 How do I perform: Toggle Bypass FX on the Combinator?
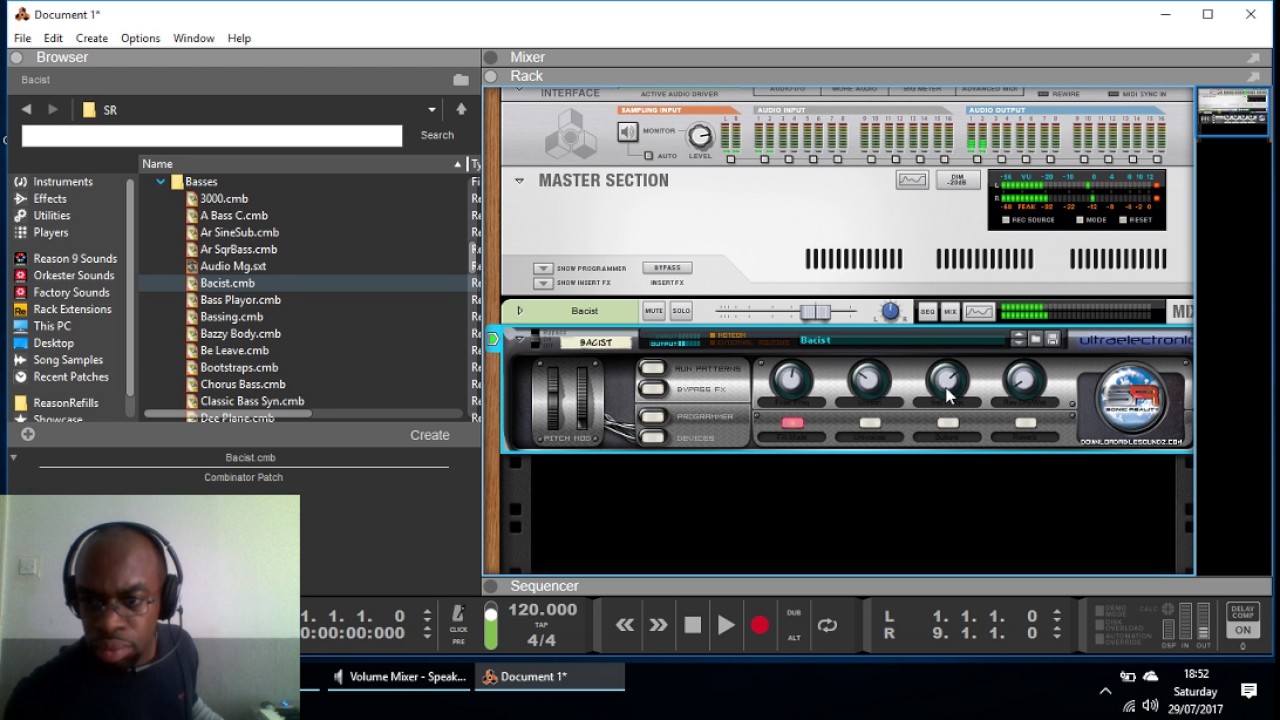click(653, 389)
